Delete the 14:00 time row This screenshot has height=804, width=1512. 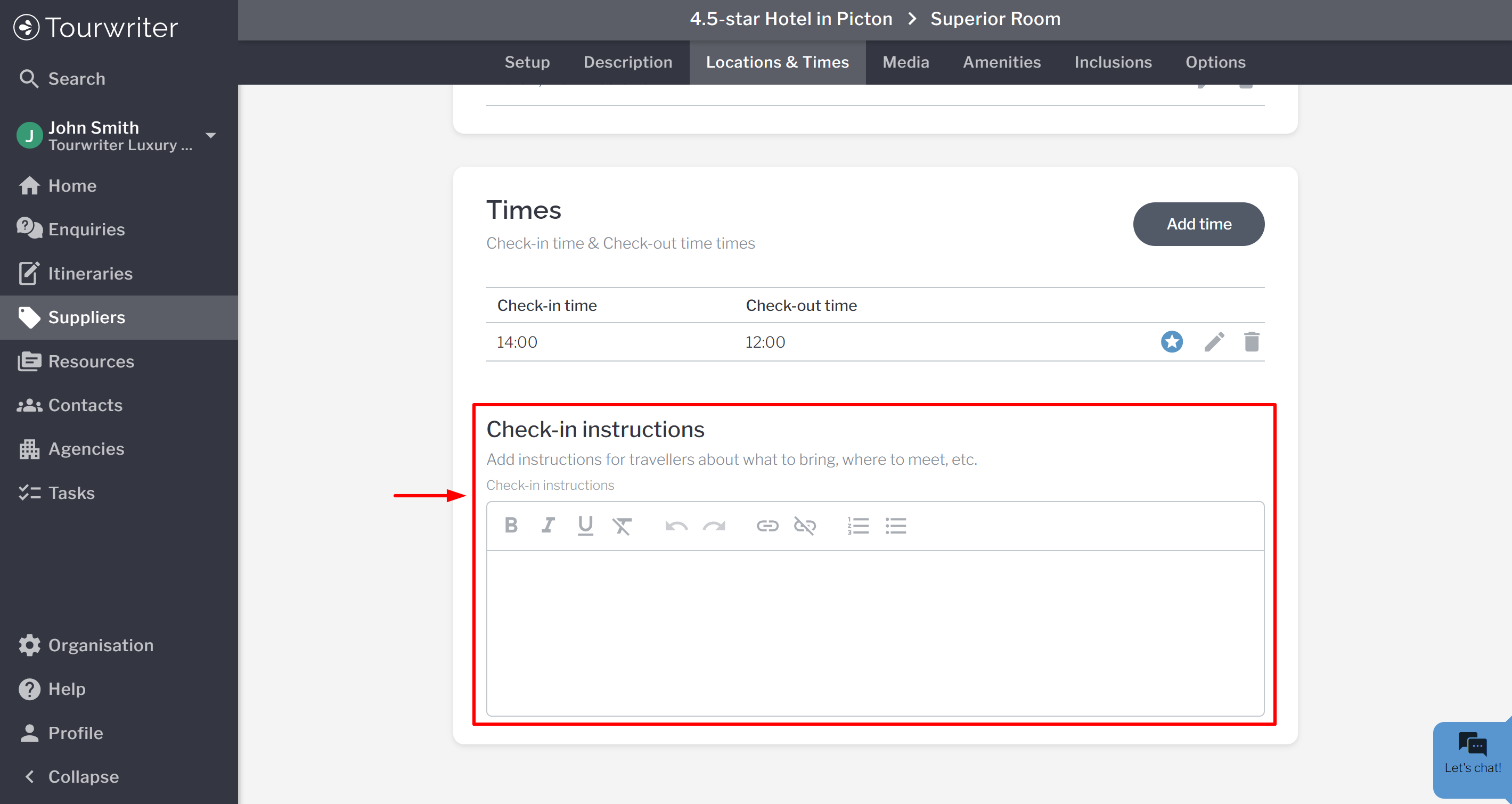tap(1252, 341)
